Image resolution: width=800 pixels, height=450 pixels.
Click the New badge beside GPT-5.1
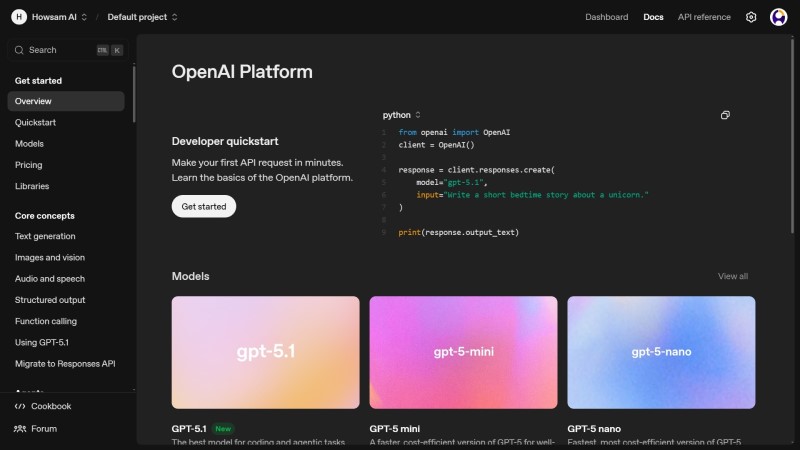[x=223, y=429]
